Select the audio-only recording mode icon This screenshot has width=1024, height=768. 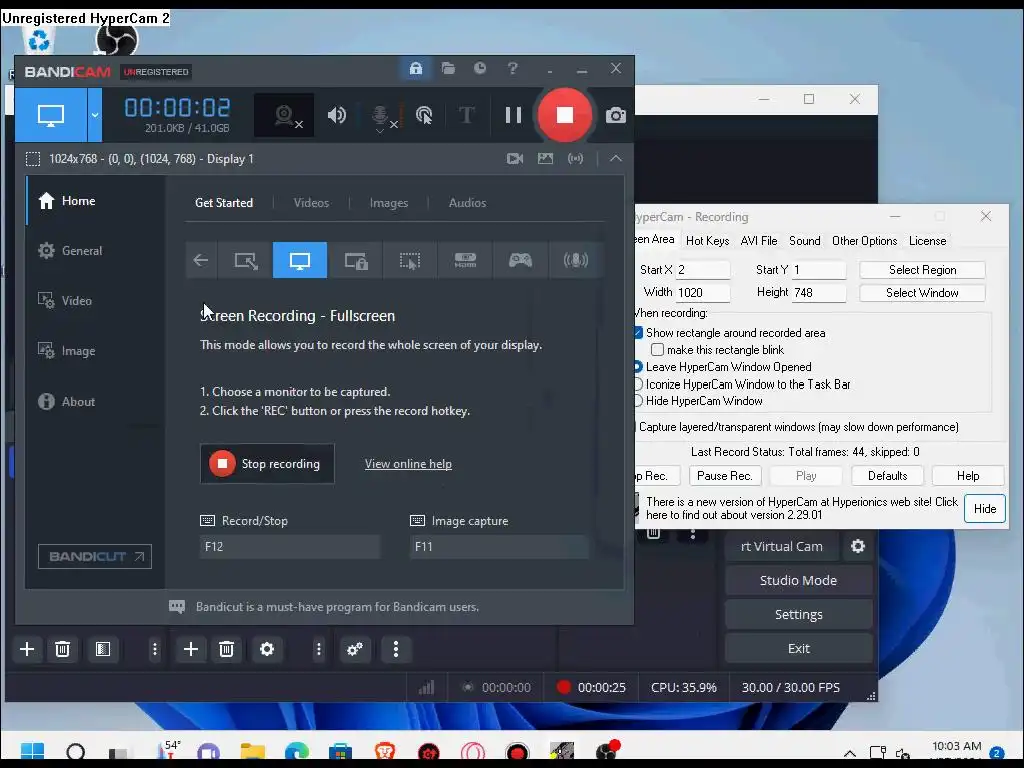(x=575, y=260)
